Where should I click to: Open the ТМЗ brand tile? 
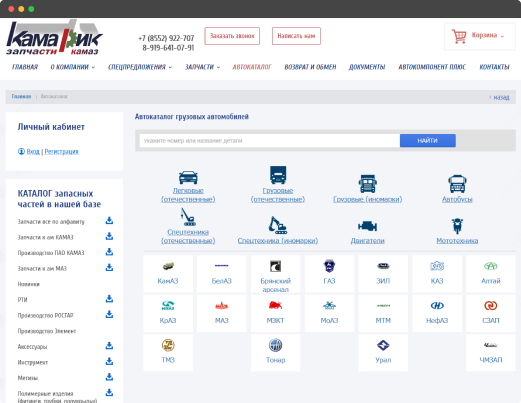click(168, 353)
